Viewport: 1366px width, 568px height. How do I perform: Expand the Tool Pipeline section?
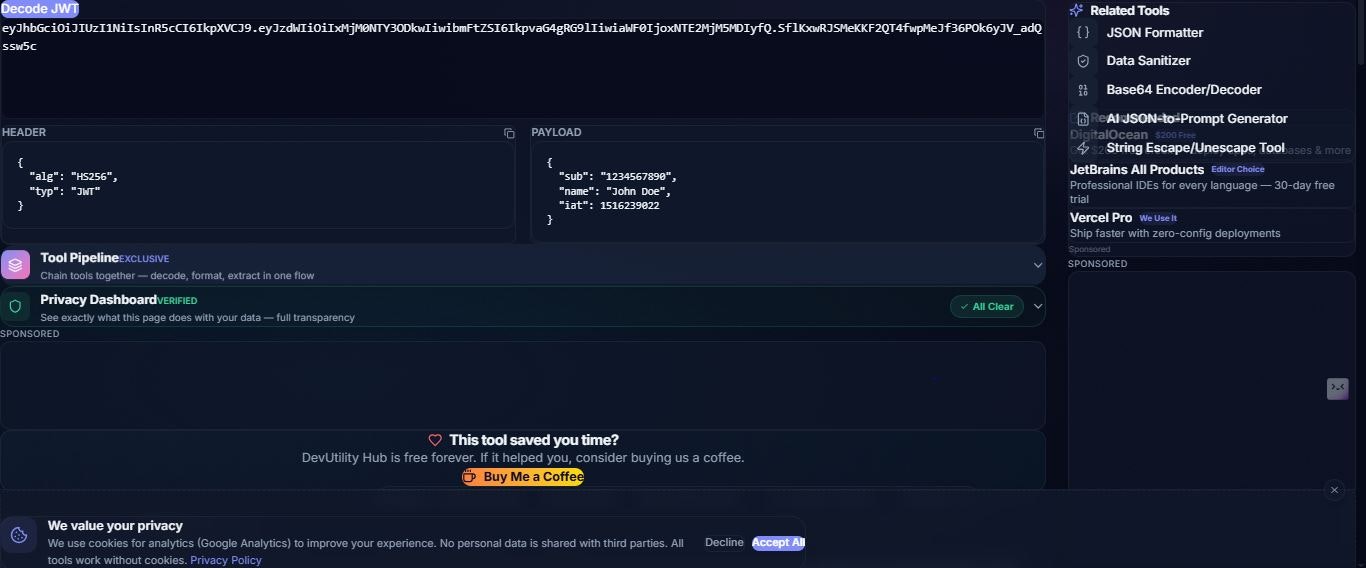(1038, 265)
